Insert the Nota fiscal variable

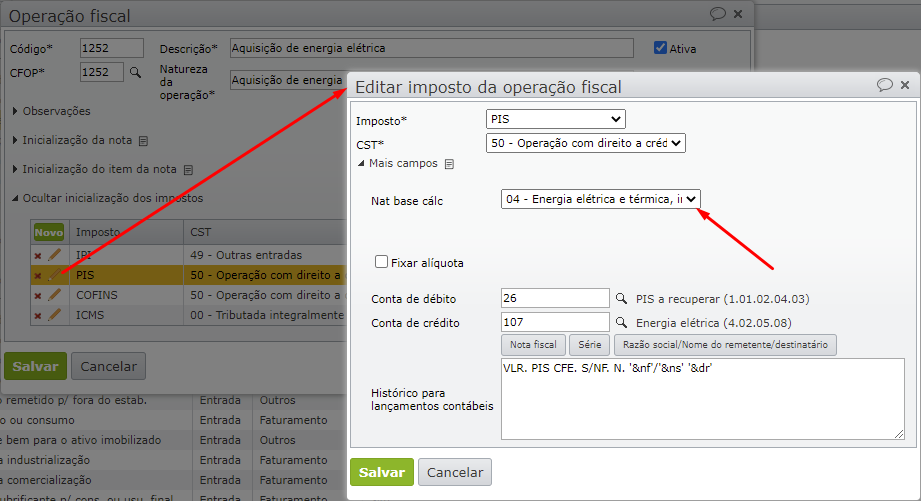pos(533,345)
